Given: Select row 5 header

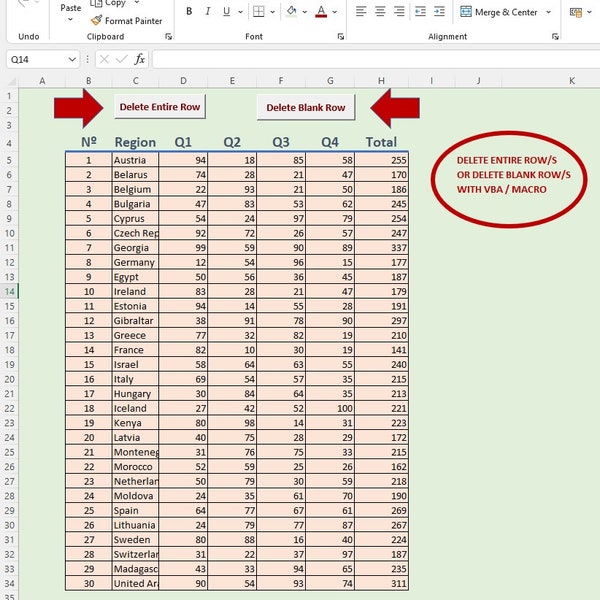Looking at the screenshot, I should pos(10,160).
